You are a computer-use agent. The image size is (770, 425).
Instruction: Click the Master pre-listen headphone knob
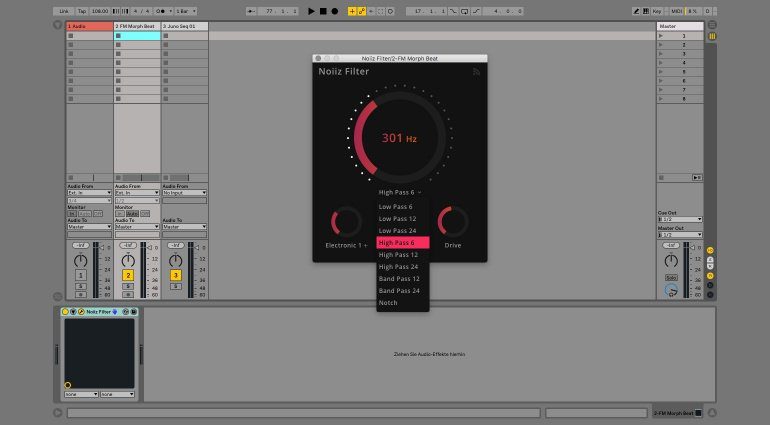point(671,290)
